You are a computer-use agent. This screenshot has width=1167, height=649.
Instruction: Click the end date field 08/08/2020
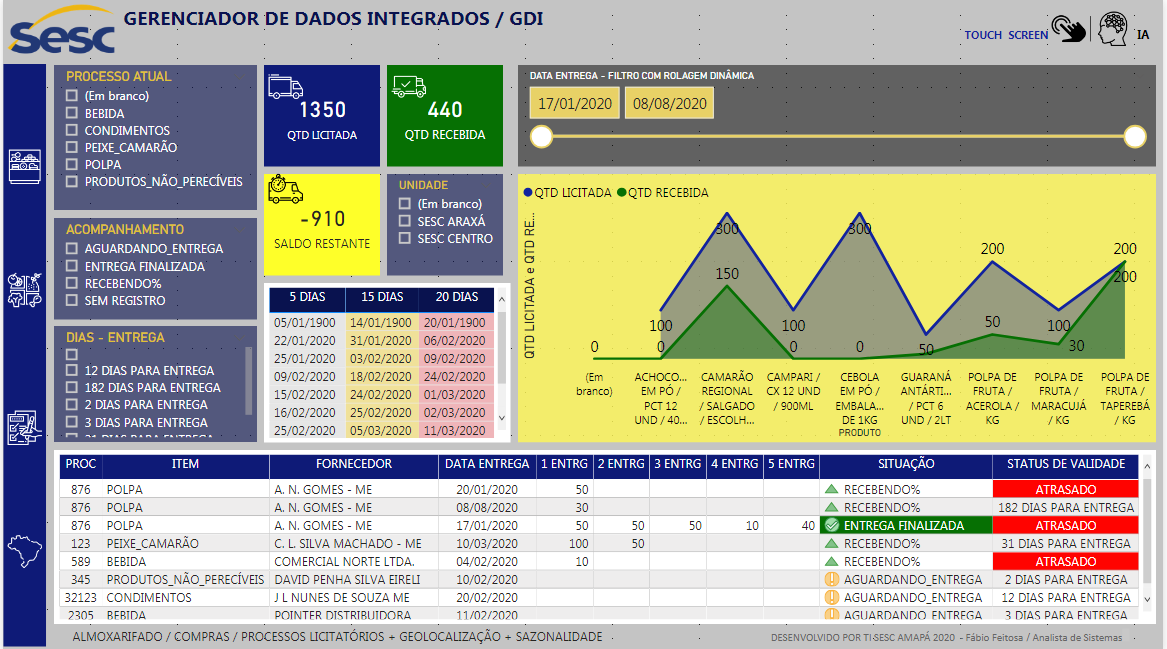pos(669,103)
